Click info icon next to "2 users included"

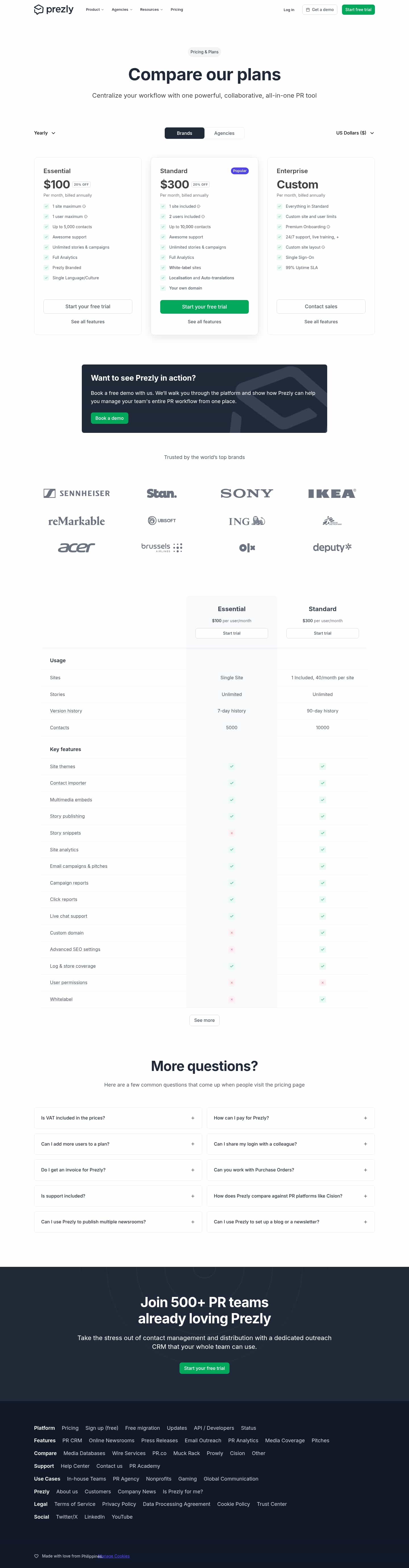pyautogui.click(x=203, y=217)
